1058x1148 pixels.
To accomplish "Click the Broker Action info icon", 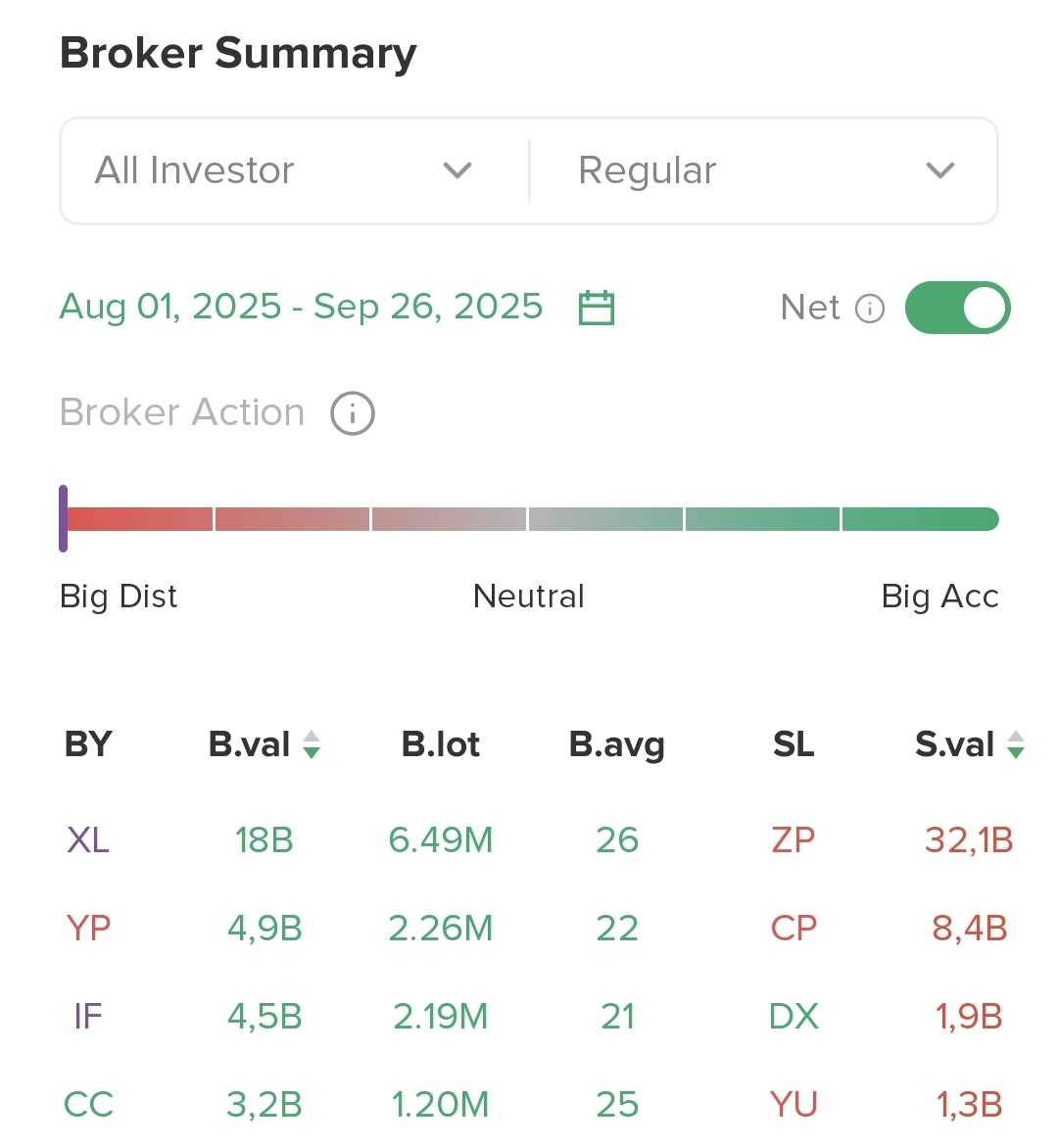I will tap(353, 413).
